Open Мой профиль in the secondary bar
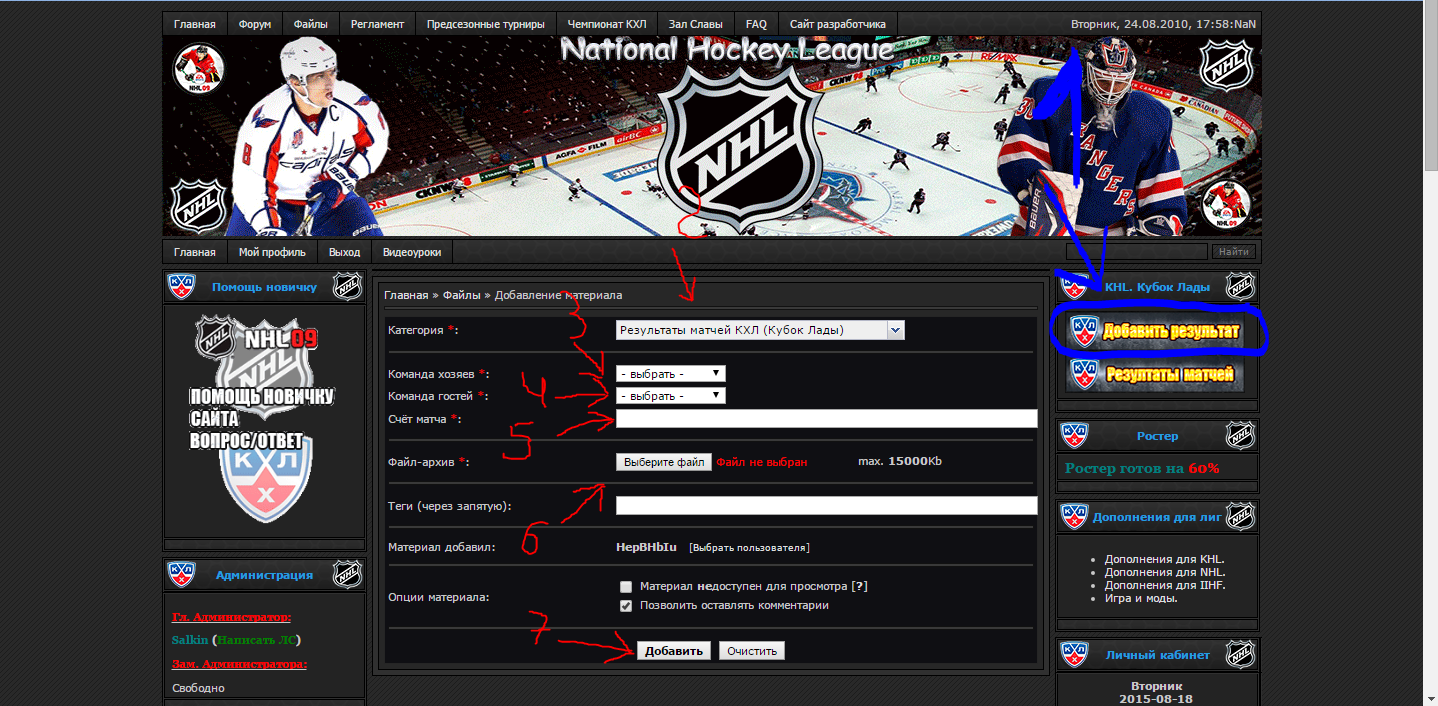This screenshot has width=1438, height=706. pyautogui.click(x=272, y=252)
